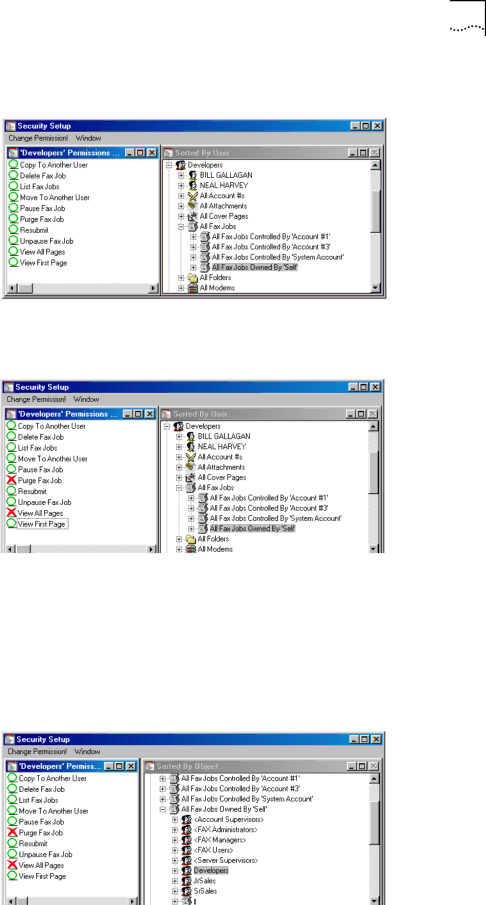Click the <Account Supervisors> group icon
Image resolution: width=486 pixels, height=905 pixels.
(186, 820)
